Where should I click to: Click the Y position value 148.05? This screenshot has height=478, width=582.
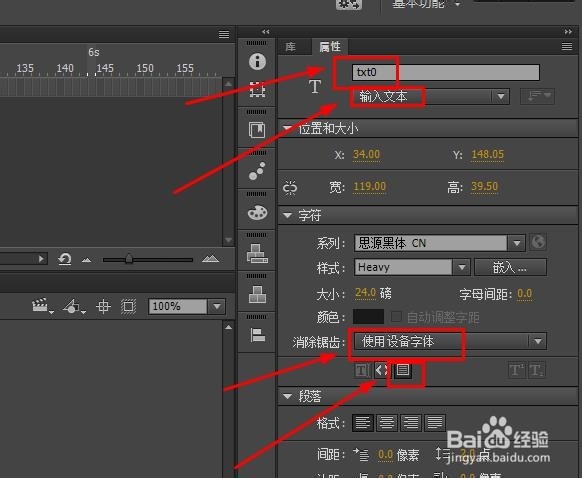point(488,154)
